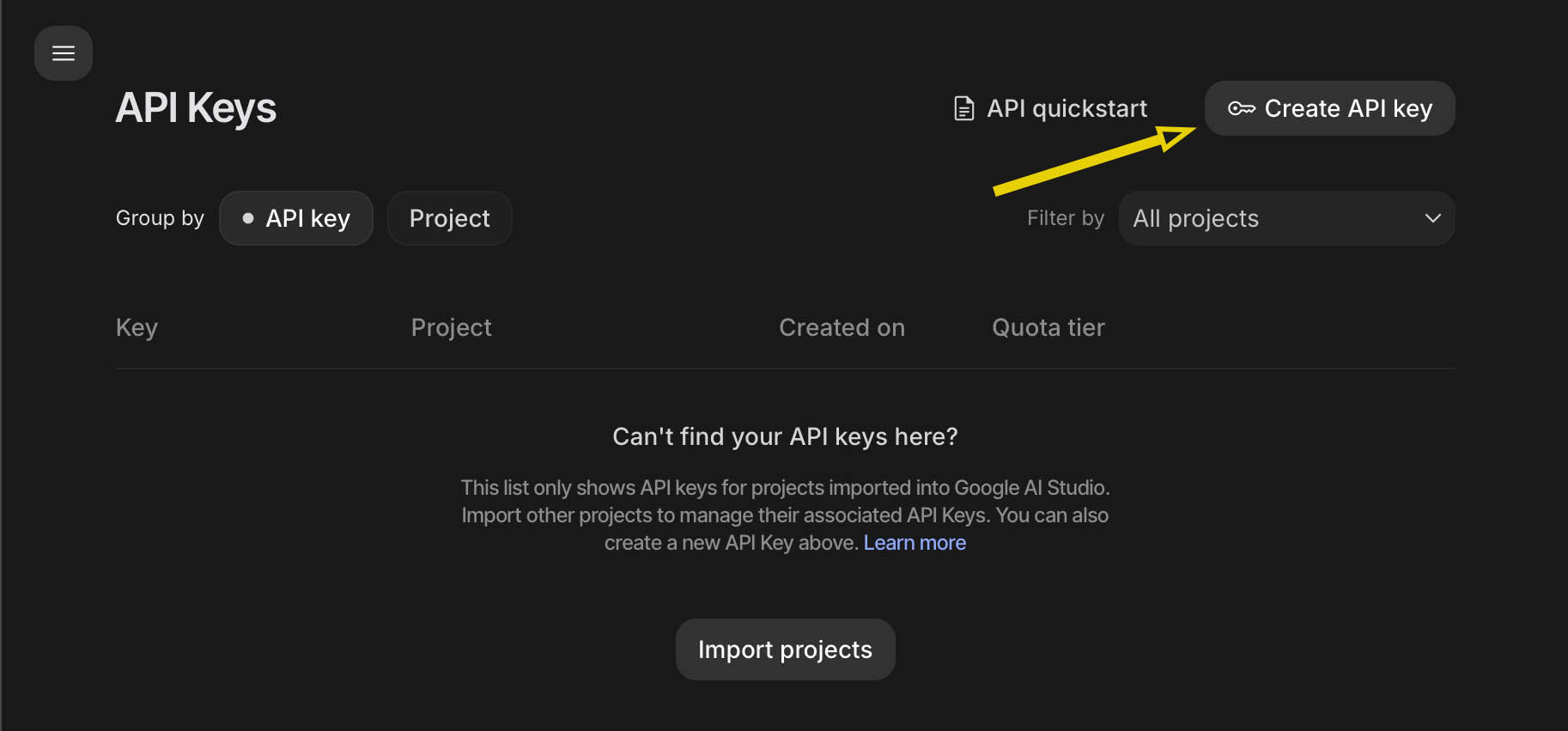Open the All projects filter dropdown

[1286, 218]
